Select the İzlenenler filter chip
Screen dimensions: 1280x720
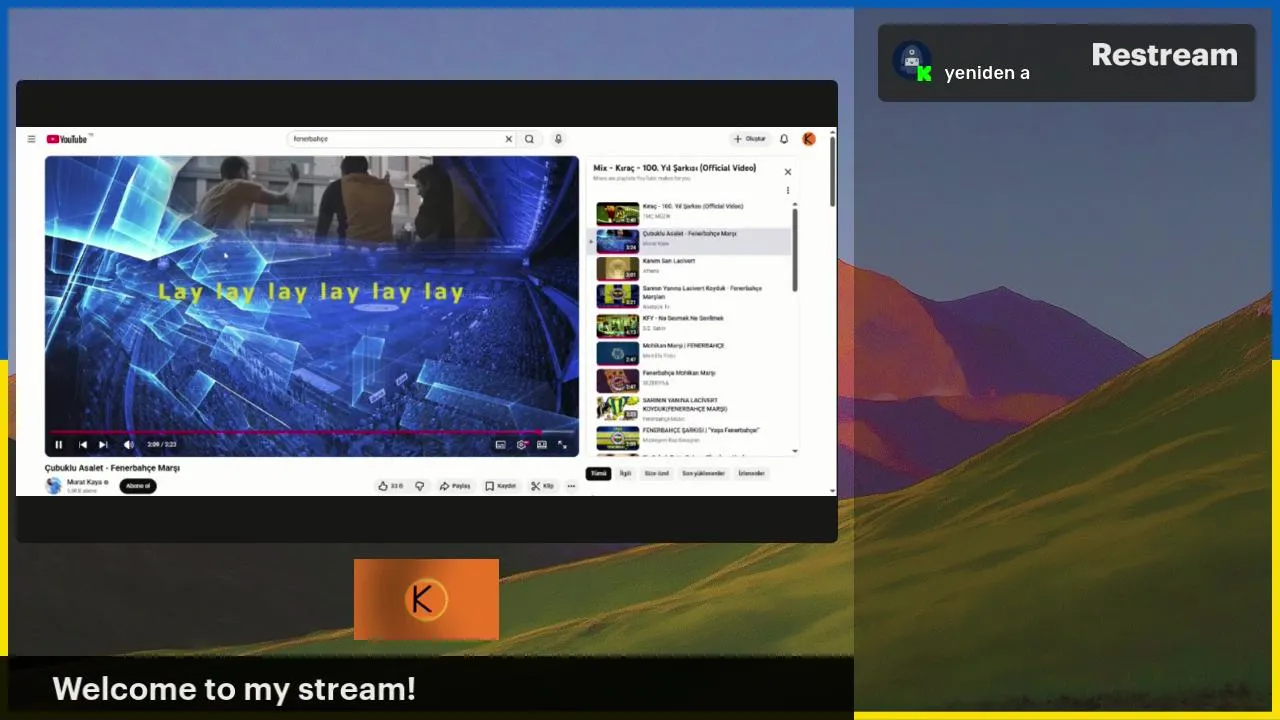pyautogui.click(x=751, y=474)
